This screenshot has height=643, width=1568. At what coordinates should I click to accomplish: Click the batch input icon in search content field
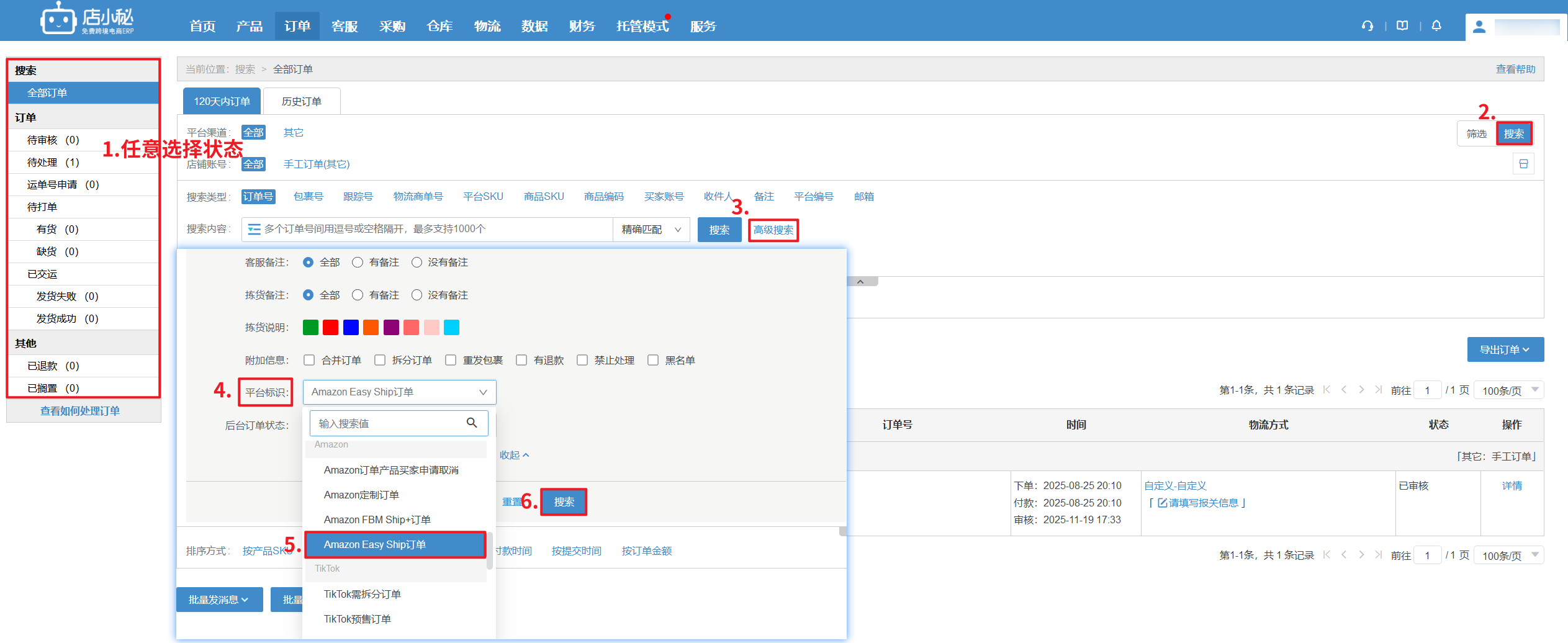tap(254, 230)
